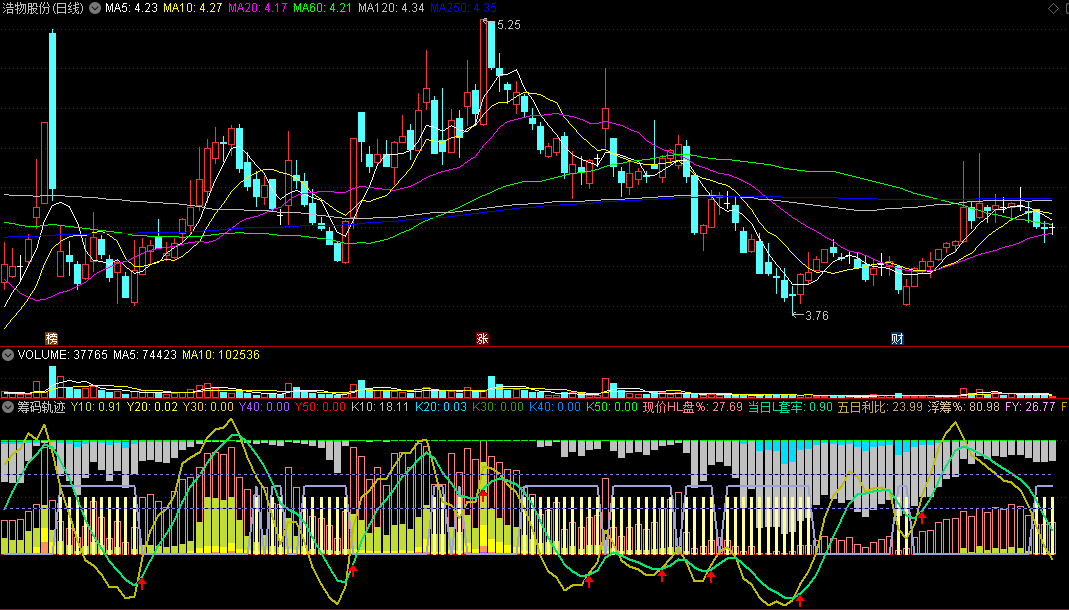Click the K30: 0.00 value
This screenshot has height=610, width=1069.
pyautogui.click(x=498, y=407)
